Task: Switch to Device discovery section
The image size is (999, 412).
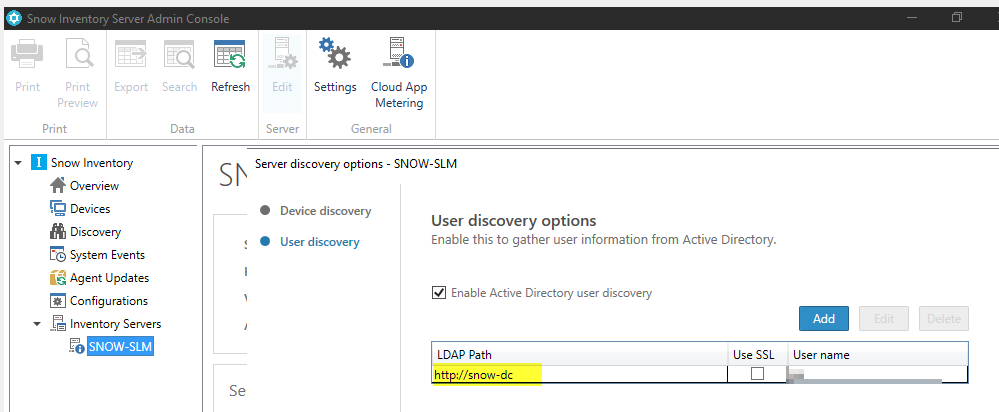Action: coord(326,211)
